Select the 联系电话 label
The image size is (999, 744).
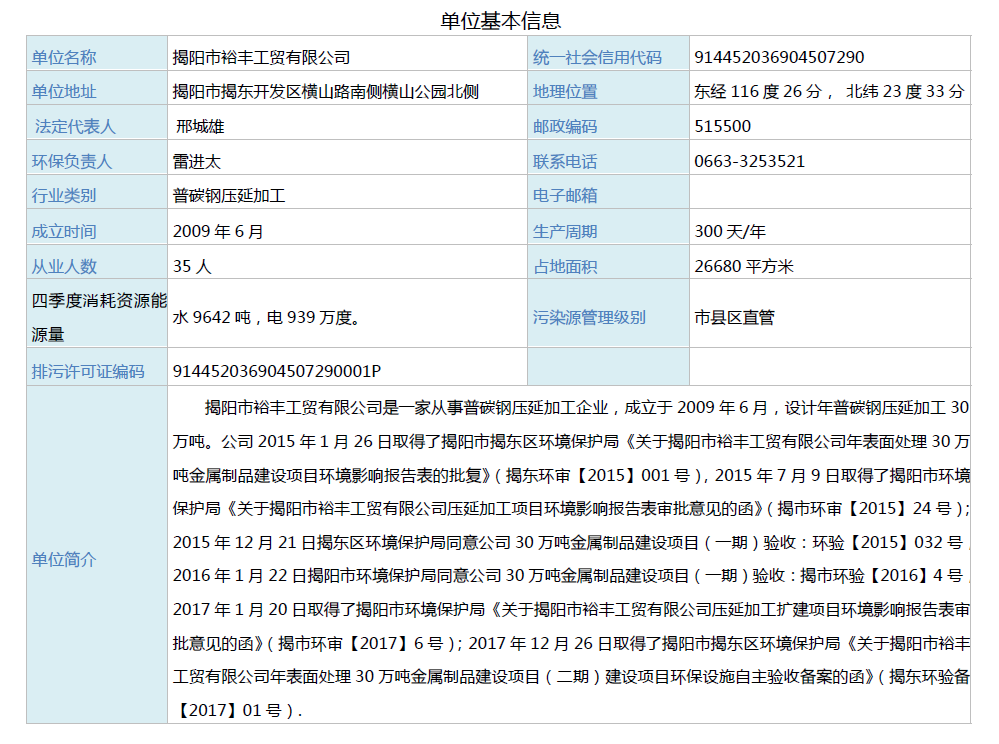tap(565, 161)
